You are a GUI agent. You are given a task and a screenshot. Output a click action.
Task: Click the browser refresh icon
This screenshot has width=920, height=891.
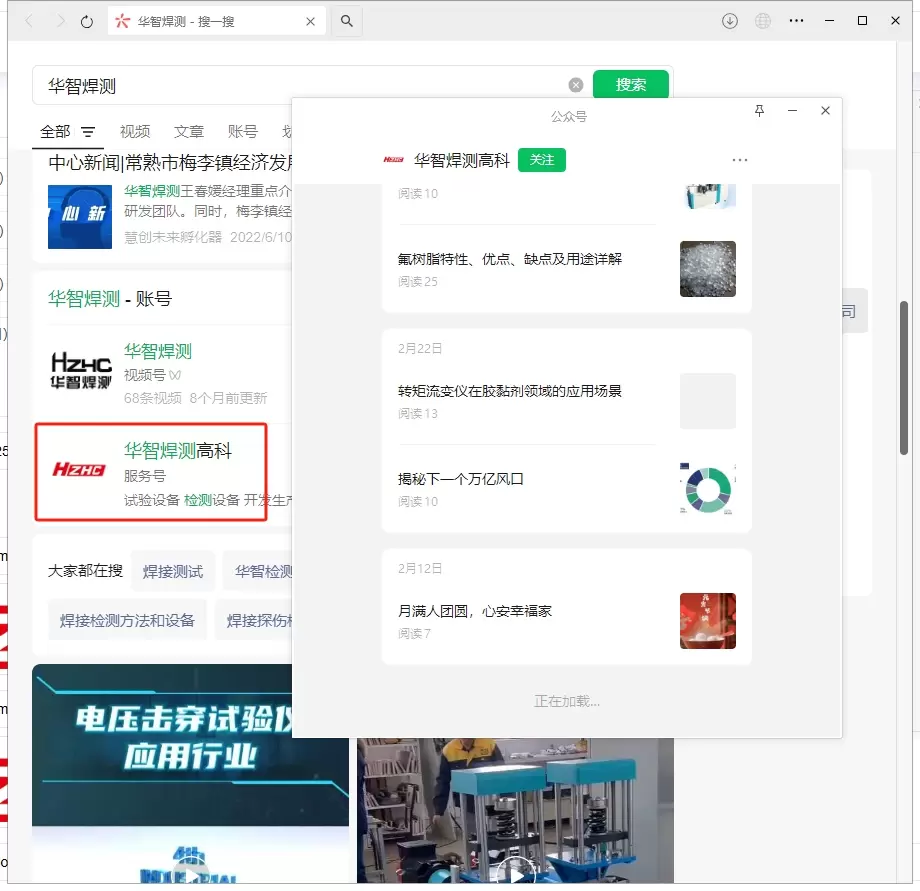point(87,21)
